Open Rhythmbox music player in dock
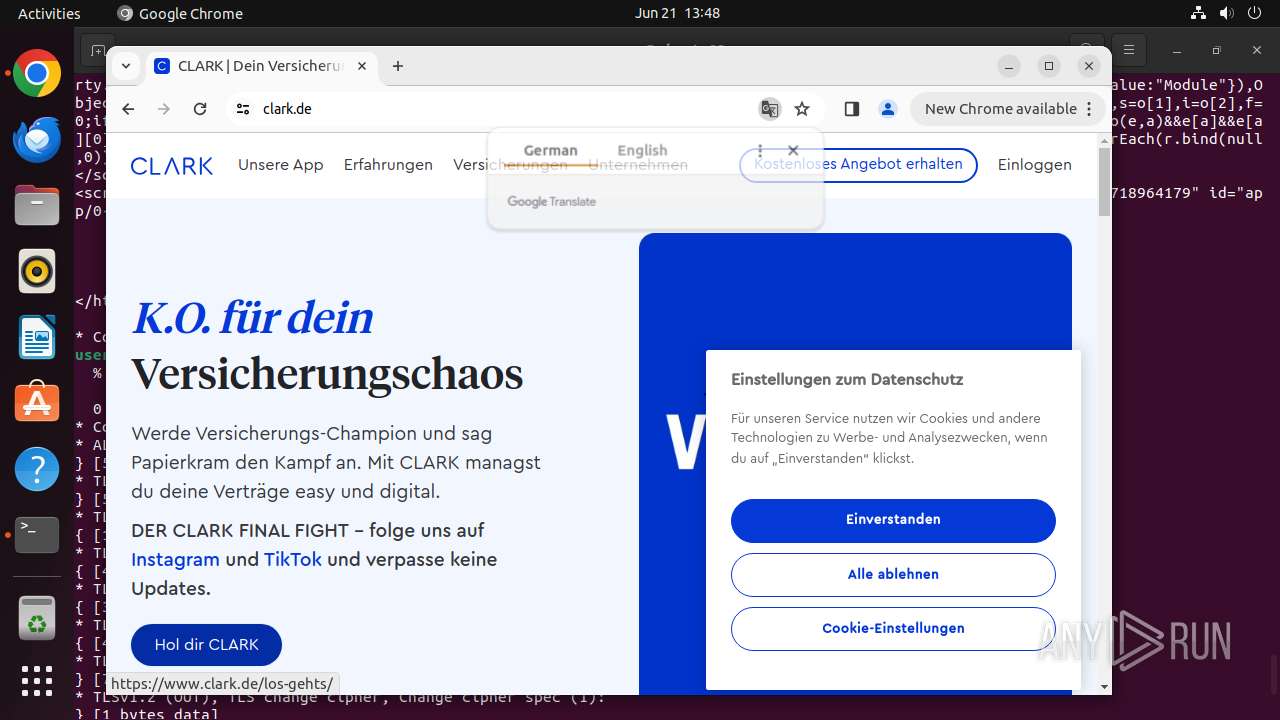Viewport: 1280px width, 720px height. (37, 271)
